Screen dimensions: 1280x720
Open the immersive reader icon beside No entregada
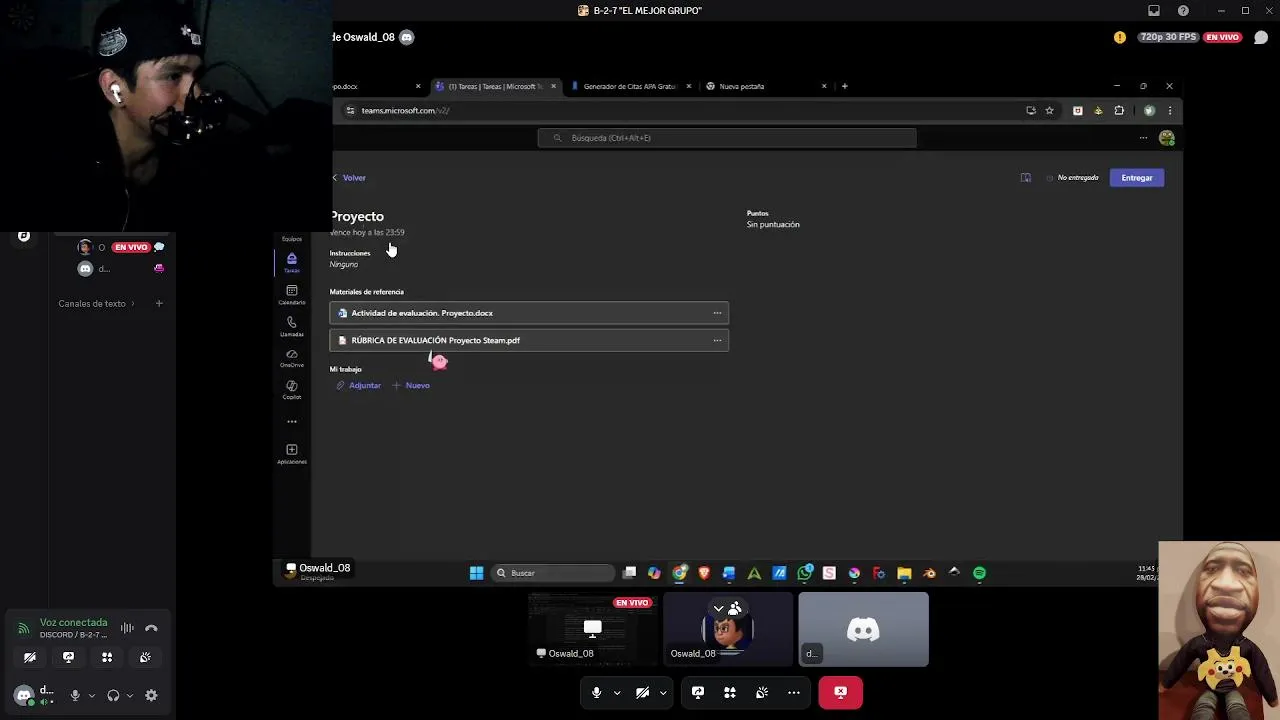pos(1026,178)
